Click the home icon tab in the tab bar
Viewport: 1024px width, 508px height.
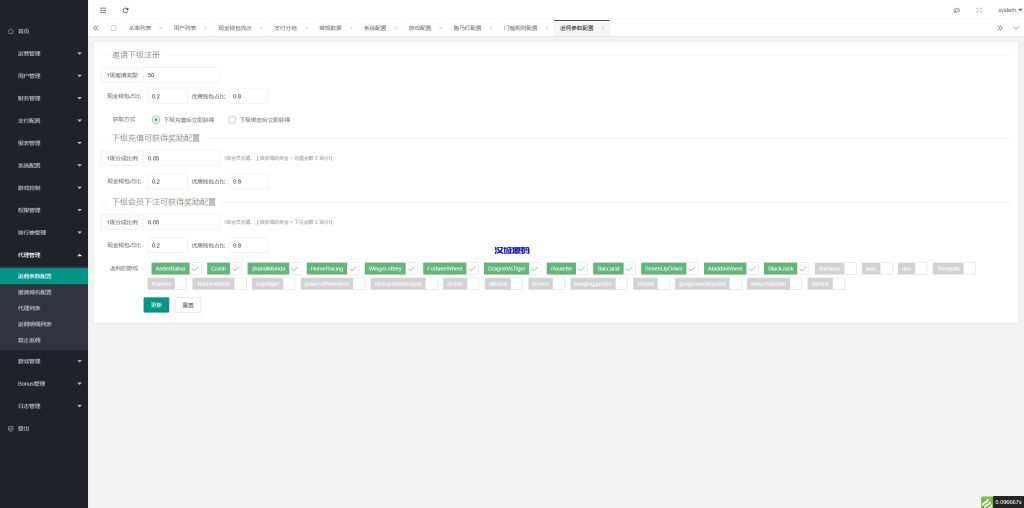click(x=112, y=28)
